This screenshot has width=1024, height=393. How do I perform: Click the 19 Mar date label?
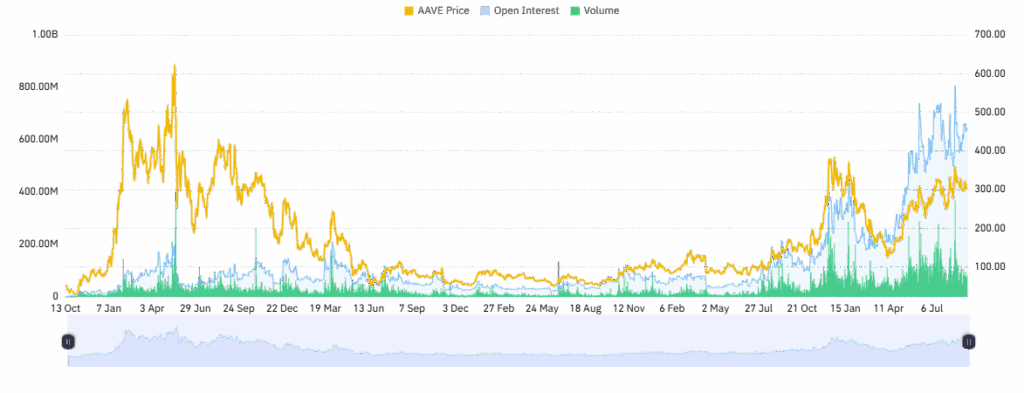click(x=325, y=308)
